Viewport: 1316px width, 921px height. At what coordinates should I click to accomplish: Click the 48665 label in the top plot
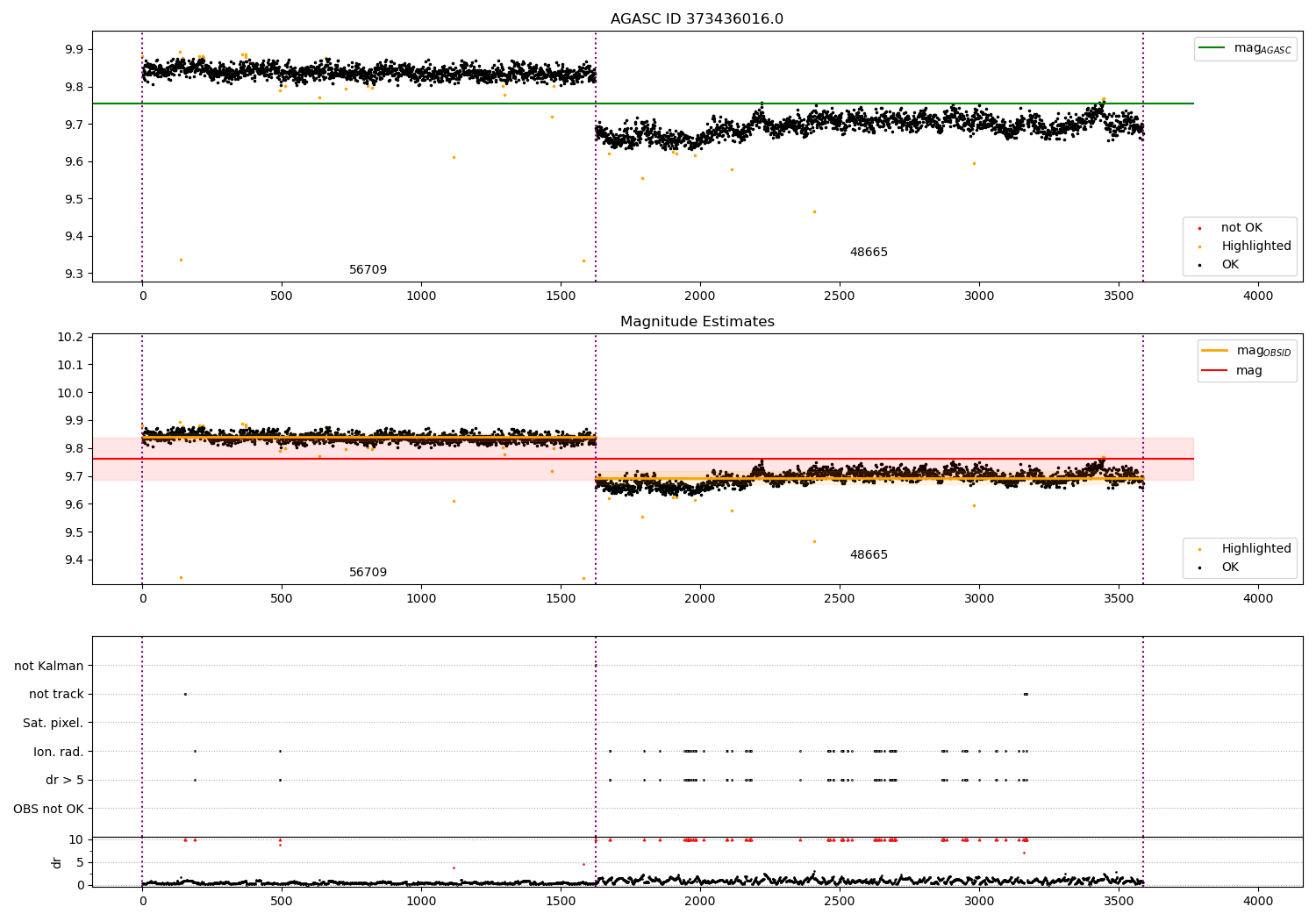(869, 253)
